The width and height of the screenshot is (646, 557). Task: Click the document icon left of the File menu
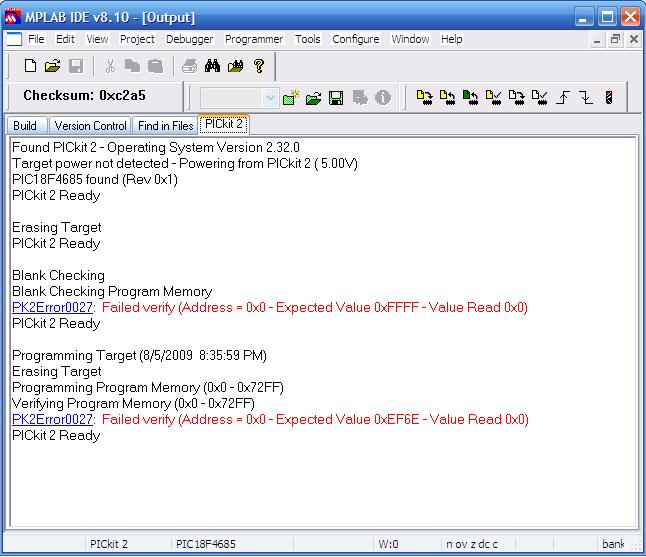[x=14, y=39]
